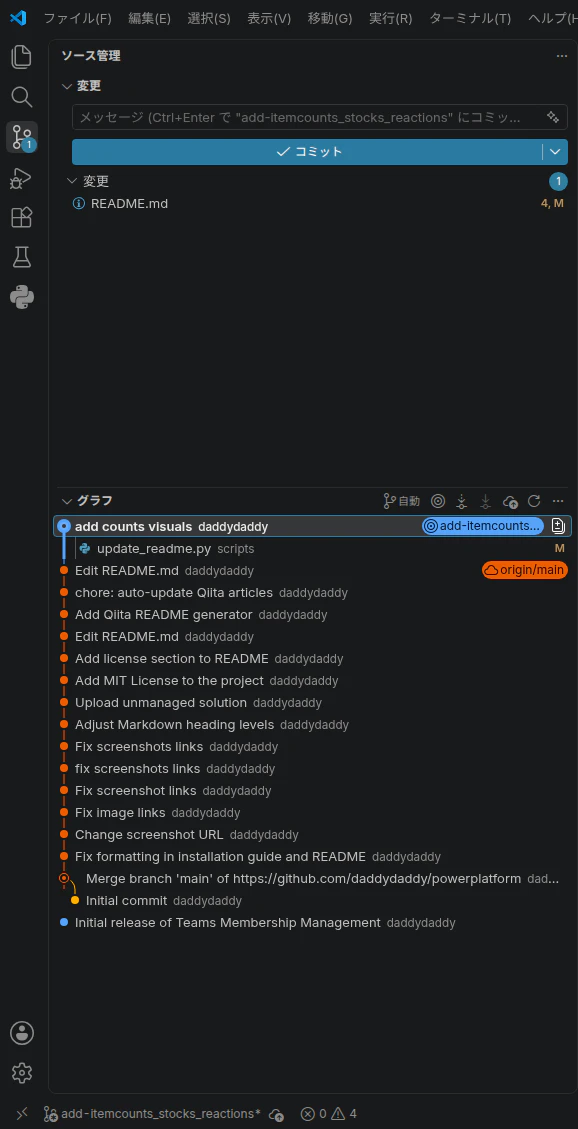Click the ソース管理 panel title
The image size is (578, 1129).
point(91,55)
